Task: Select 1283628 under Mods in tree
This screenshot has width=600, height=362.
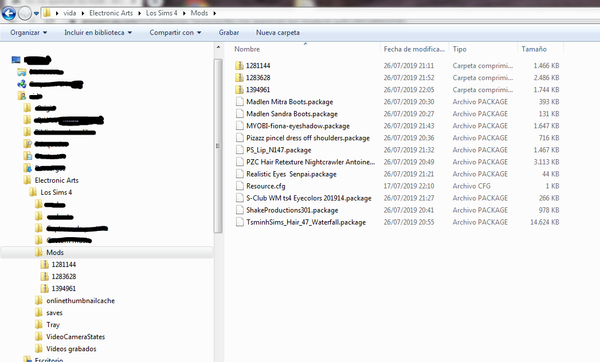Action: [64, 276]
